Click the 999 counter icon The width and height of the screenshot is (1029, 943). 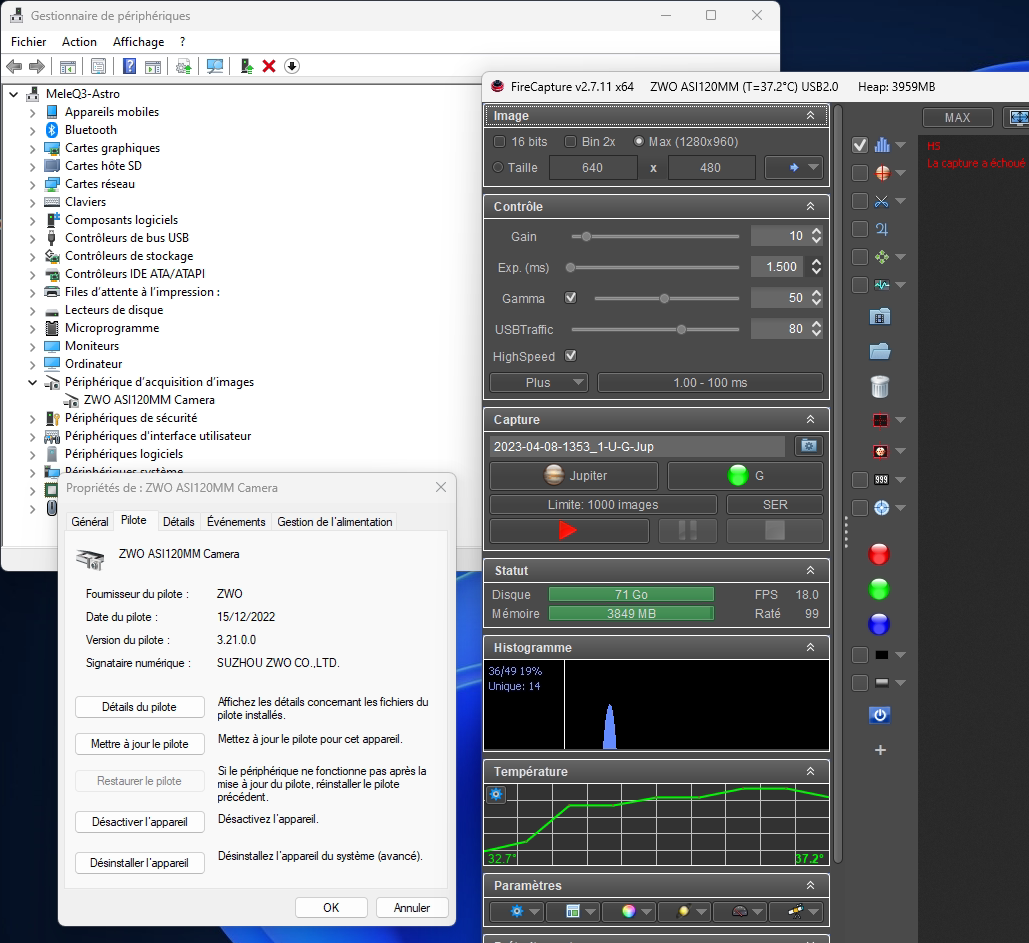click(x=881, y=480)
